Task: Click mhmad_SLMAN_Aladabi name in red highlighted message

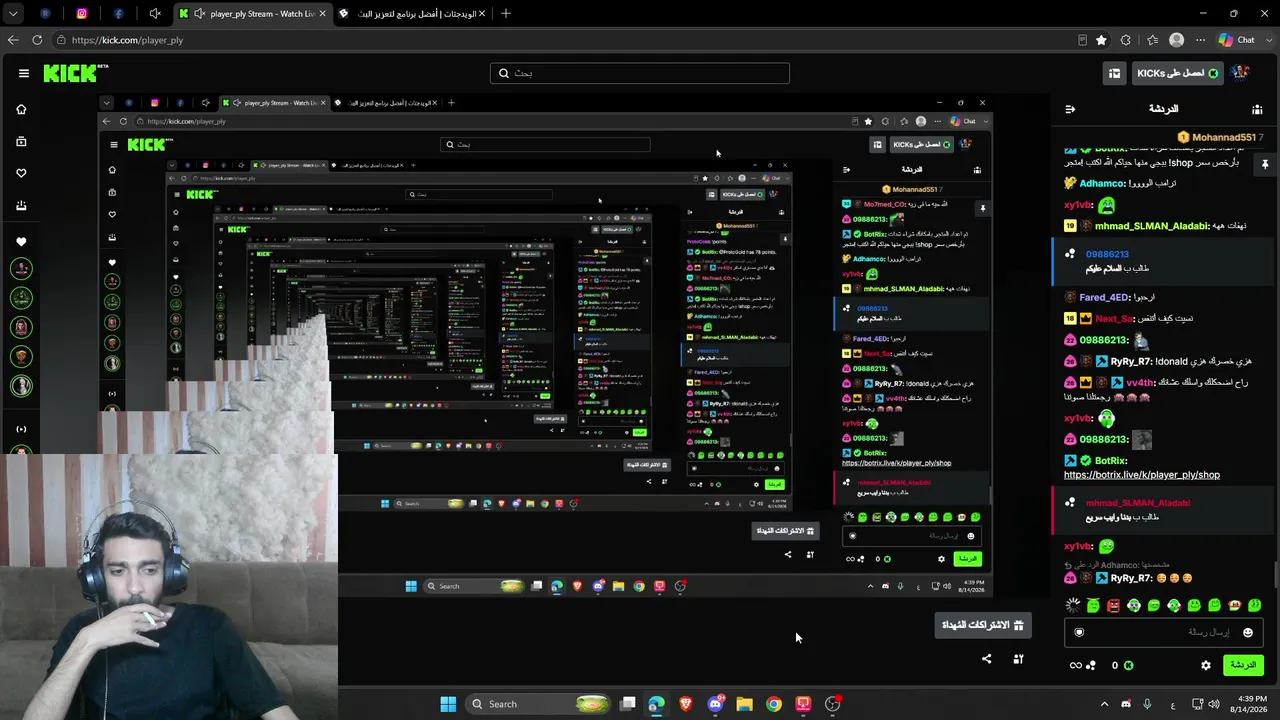Action: coord(1138,503)
